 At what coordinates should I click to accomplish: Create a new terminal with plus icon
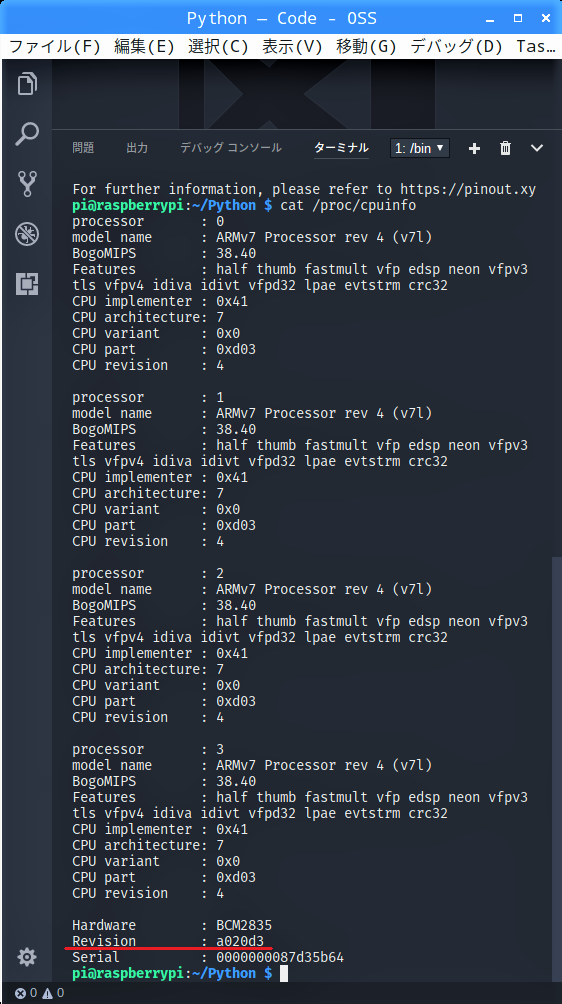[474, 149]
